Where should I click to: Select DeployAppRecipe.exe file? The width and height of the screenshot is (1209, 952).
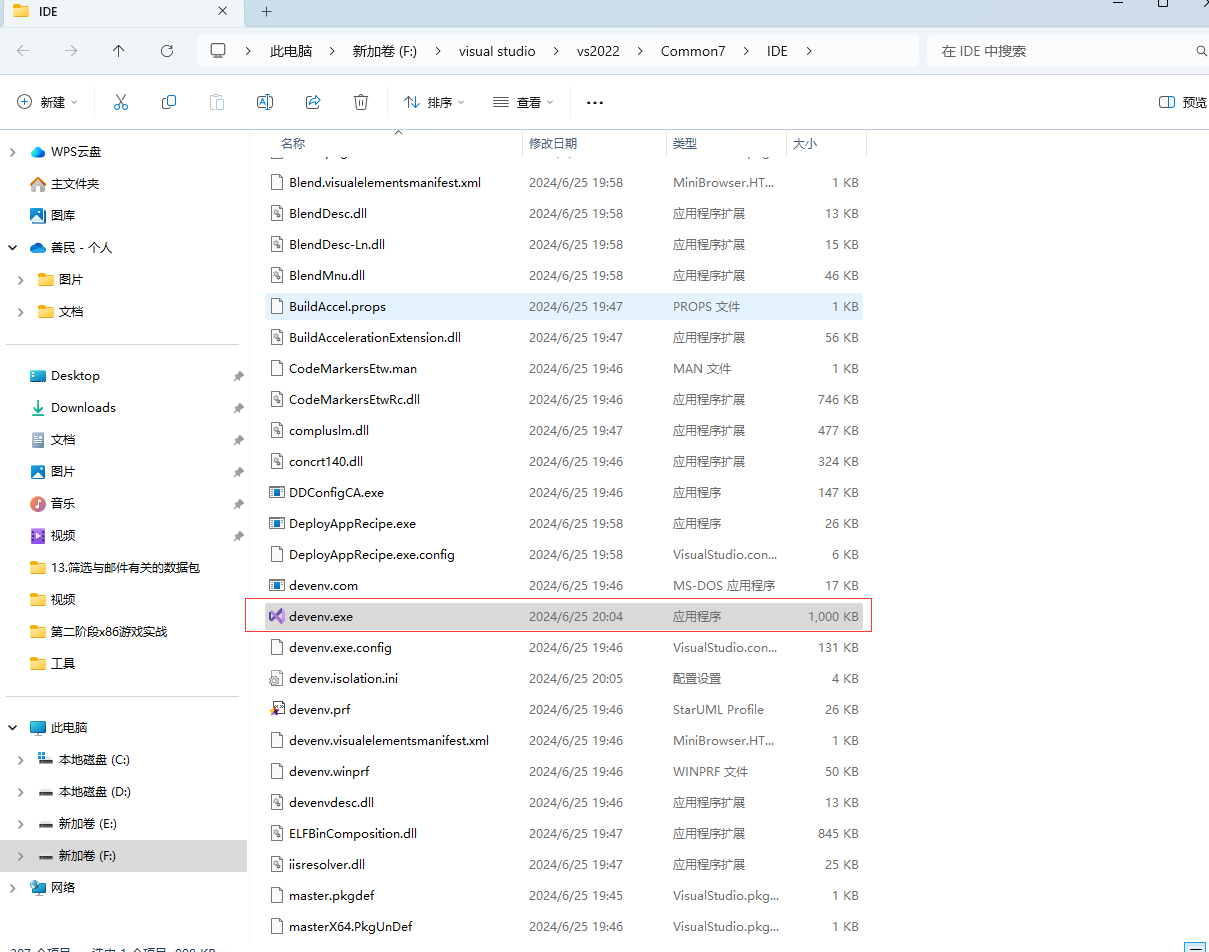[x=564, y=523]
